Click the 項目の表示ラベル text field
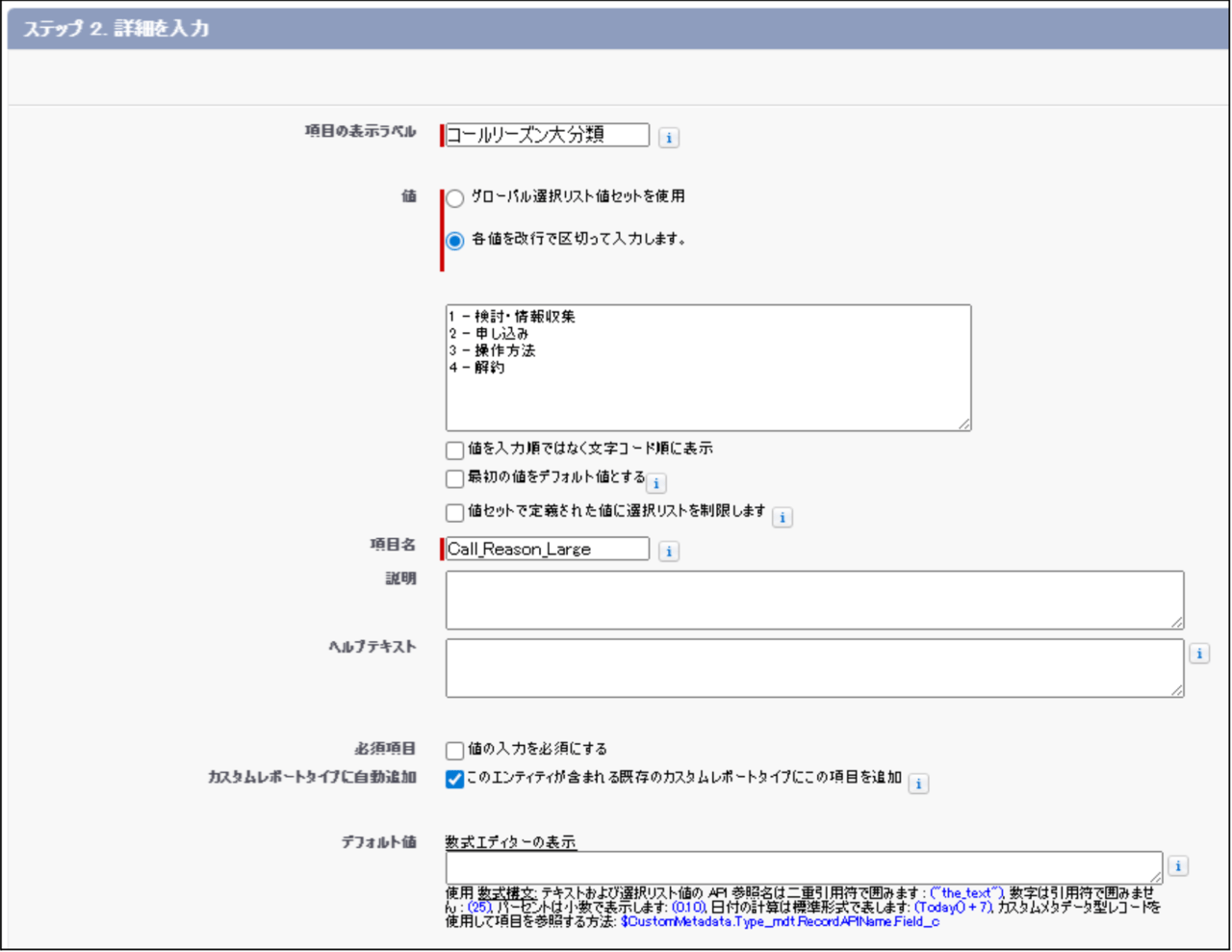The width and height of the screenshot is (1232, 952). (547, 136)
